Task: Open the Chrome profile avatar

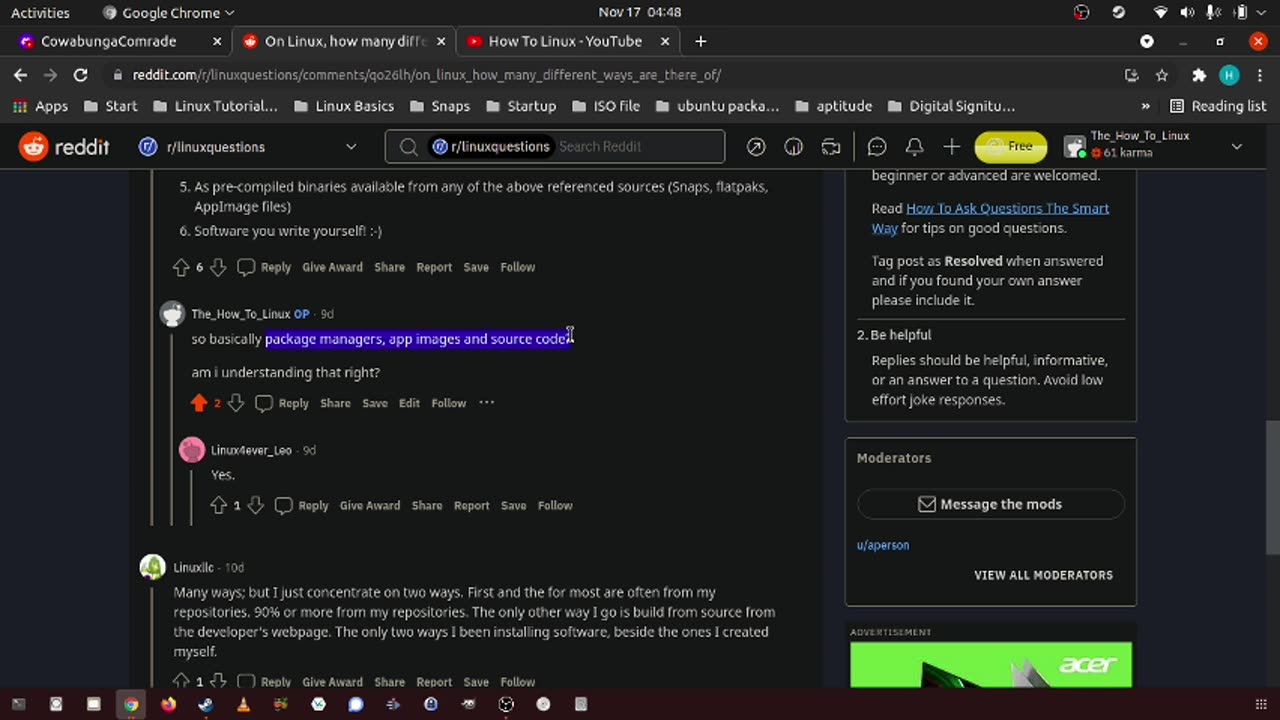Action: (x=1229, y=75)
